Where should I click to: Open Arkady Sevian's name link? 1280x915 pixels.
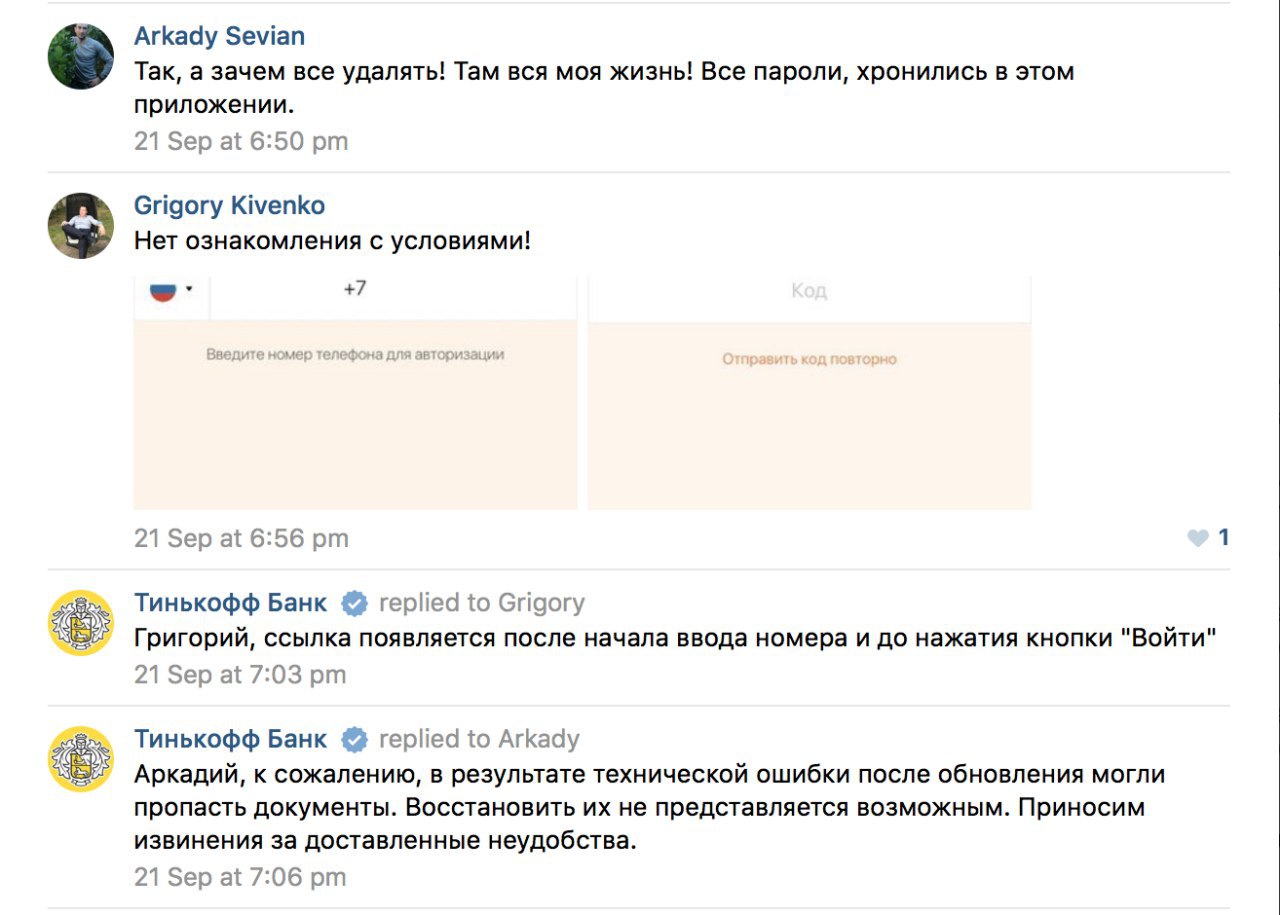point(219,36)
